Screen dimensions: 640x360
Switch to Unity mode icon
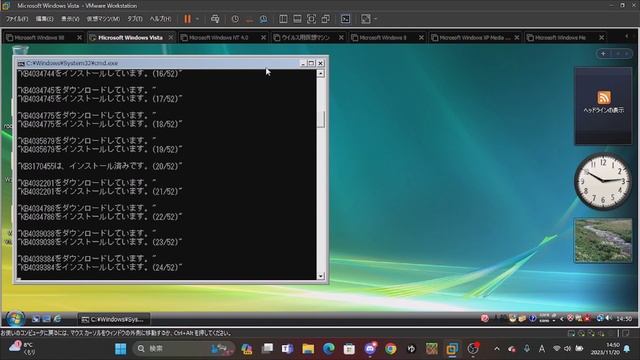(326, 19)
